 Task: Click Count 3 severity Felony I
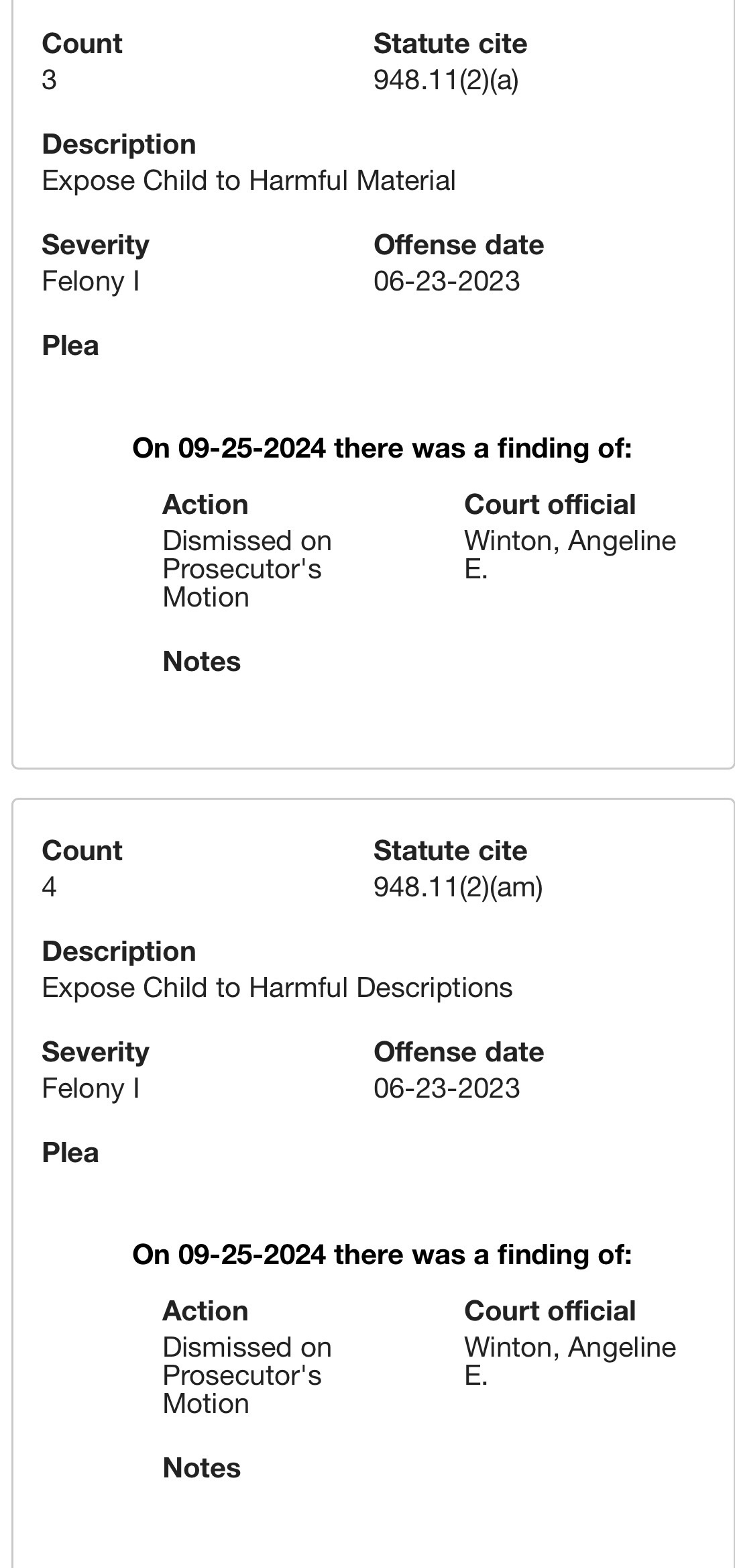91,281
